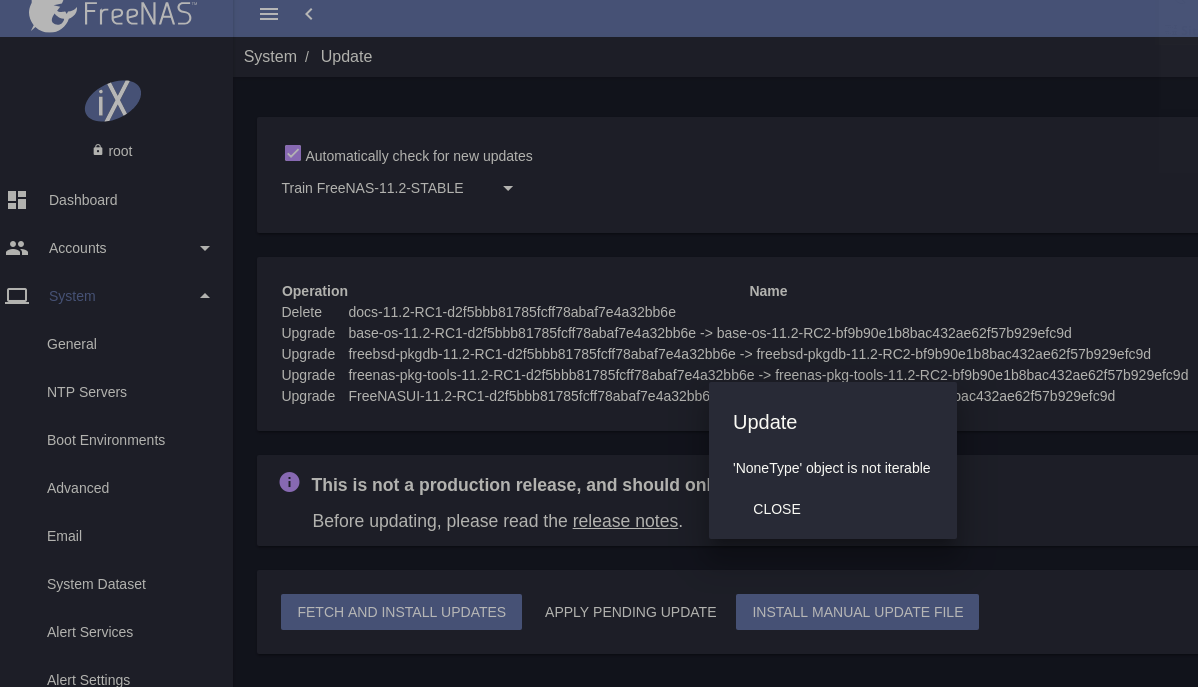Click the Operation column header
The width and height of the screenshot is (1198, 687).
coord(315,291)
